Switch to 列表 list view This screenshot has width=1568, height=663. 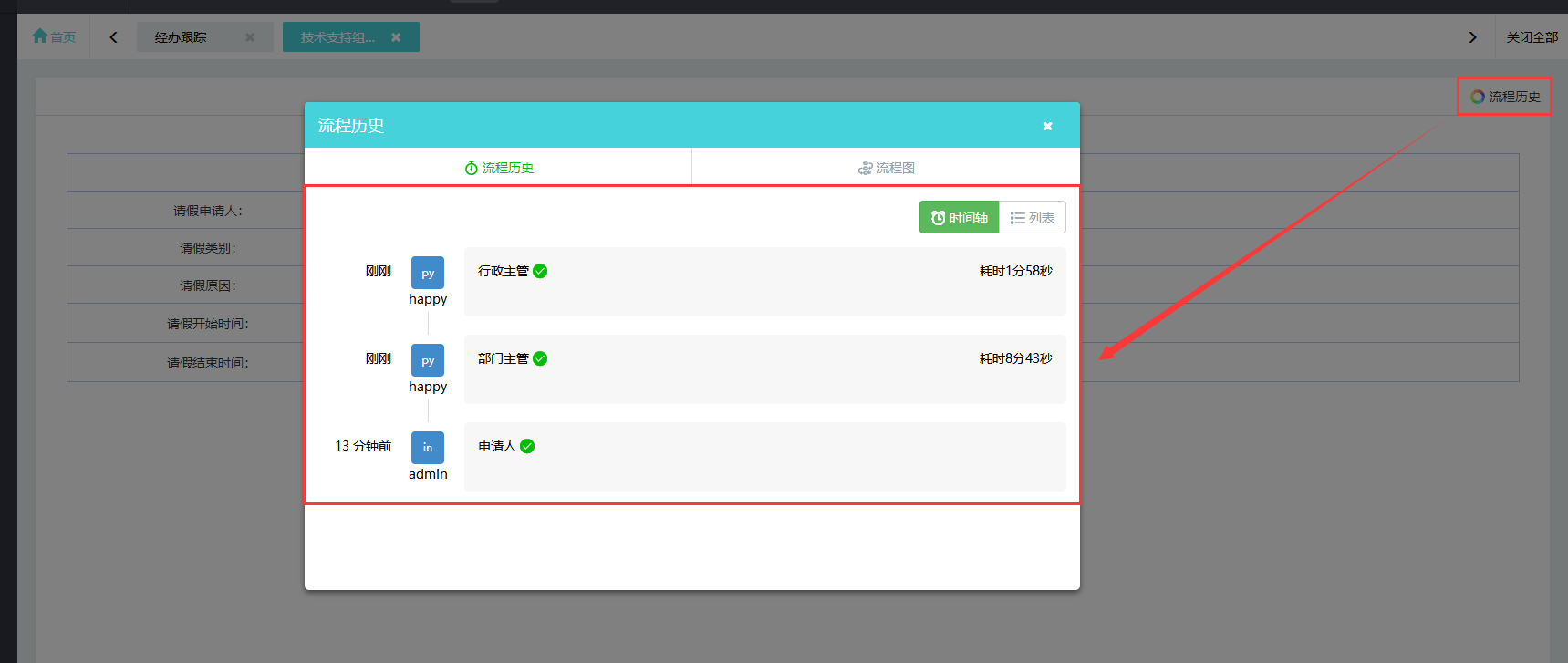[x=1033, y=217]
